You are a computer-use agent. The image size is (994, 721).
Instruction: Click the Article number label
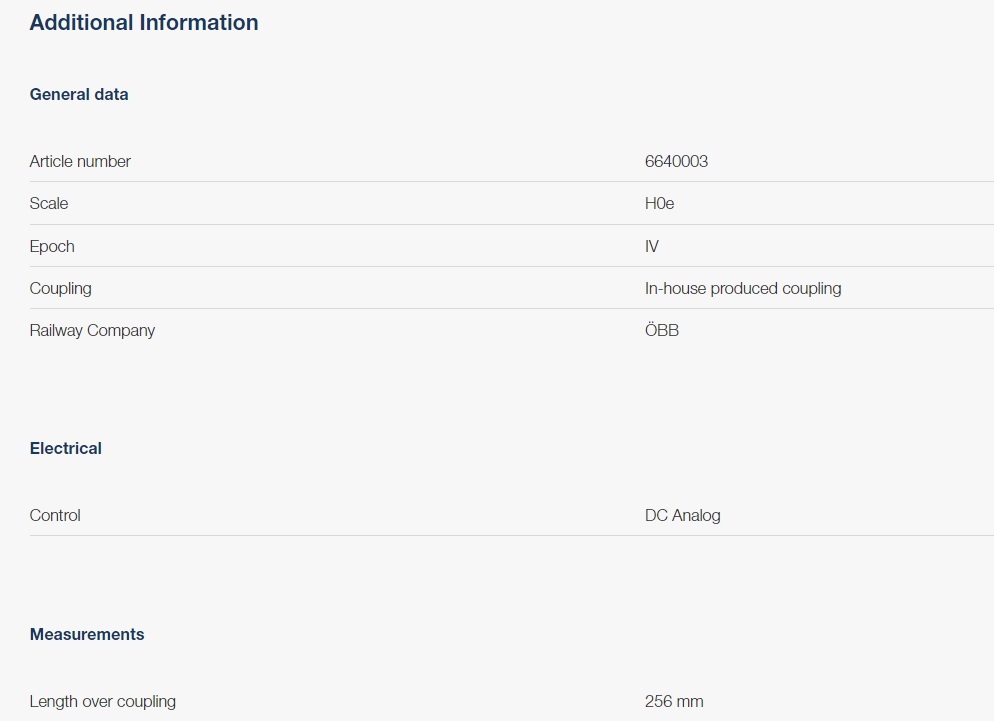click(x=80, y=162)
